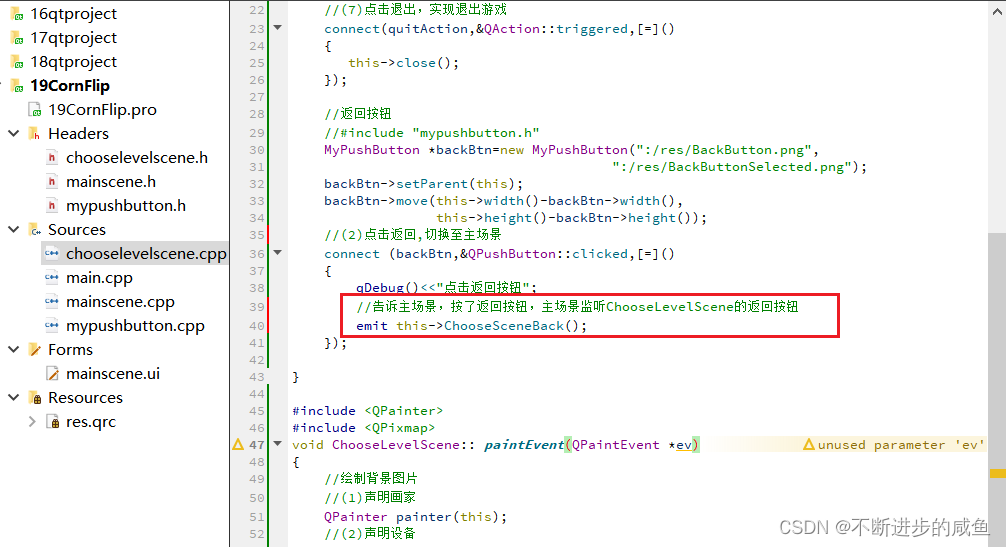The width and height of the screenshot is (1006, 547).
Task: Open the 19CornFlip.pro project file
Action: click(102, 110)
